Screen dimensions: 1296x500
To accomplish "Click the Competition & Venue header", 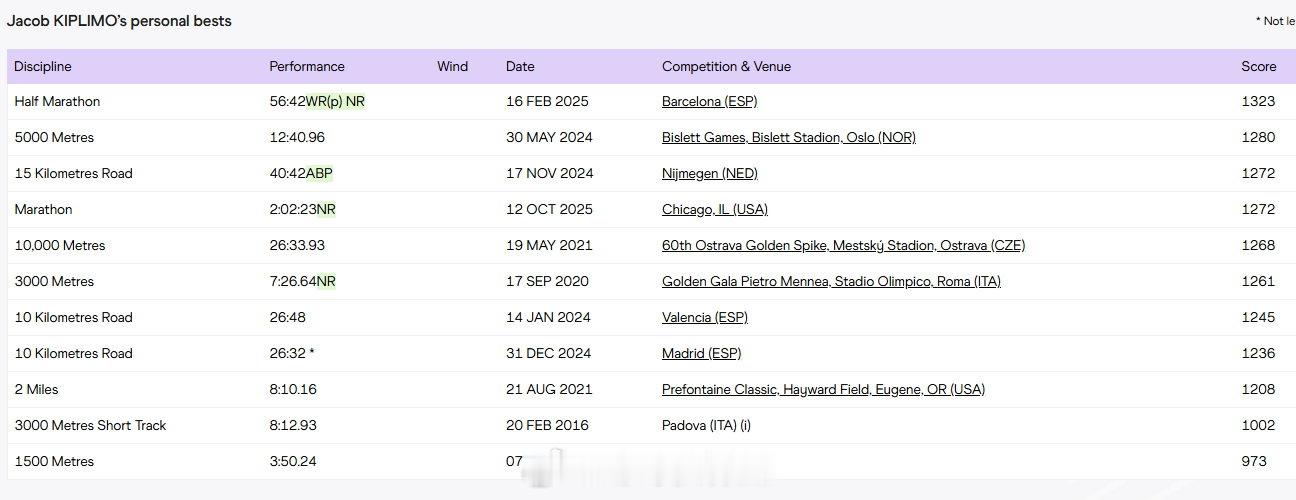I will pyautogui.click(x=726, y=66).
